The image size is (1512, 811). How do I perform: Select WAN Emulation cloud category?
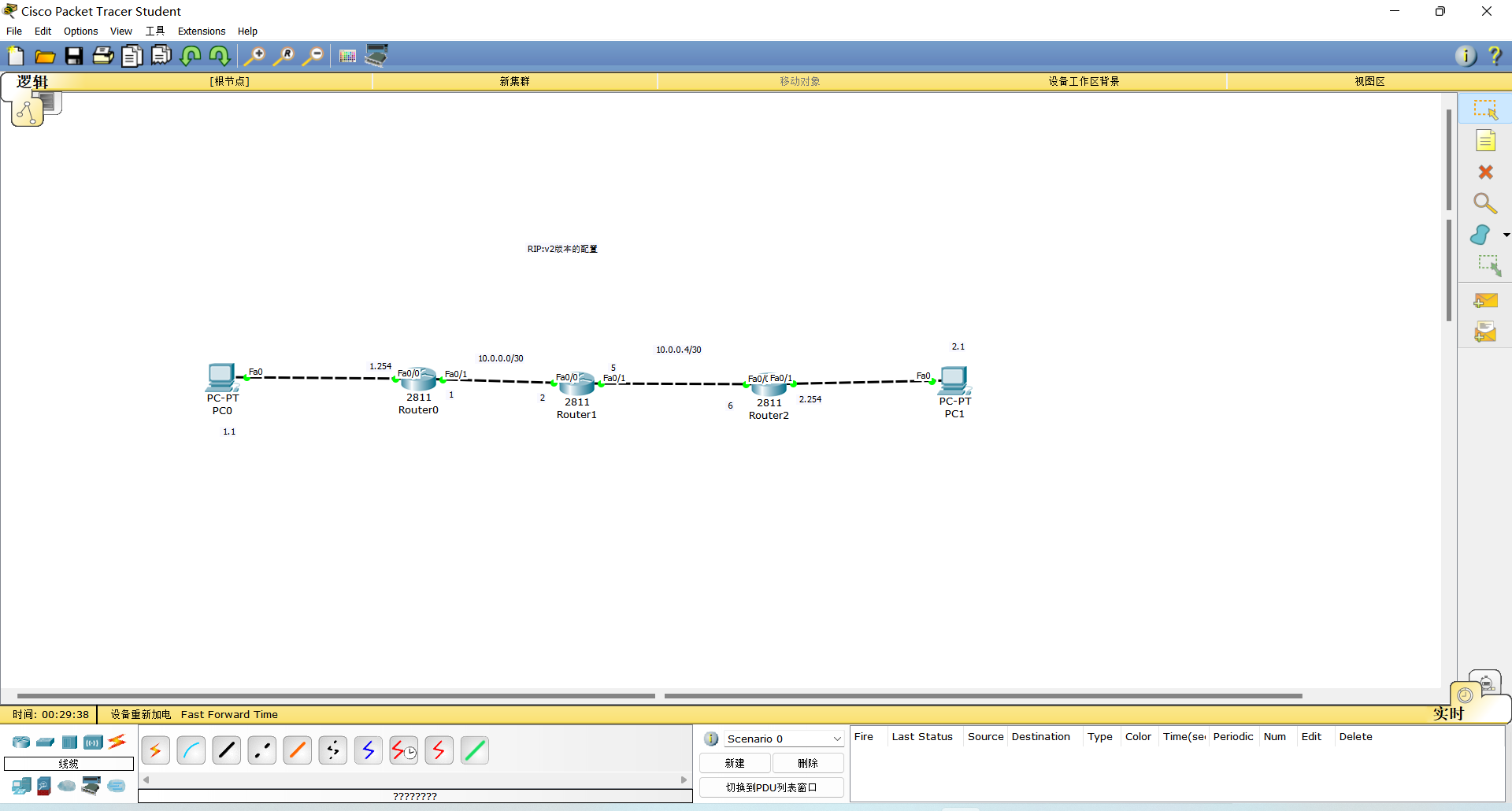click(x=67, y=786)
